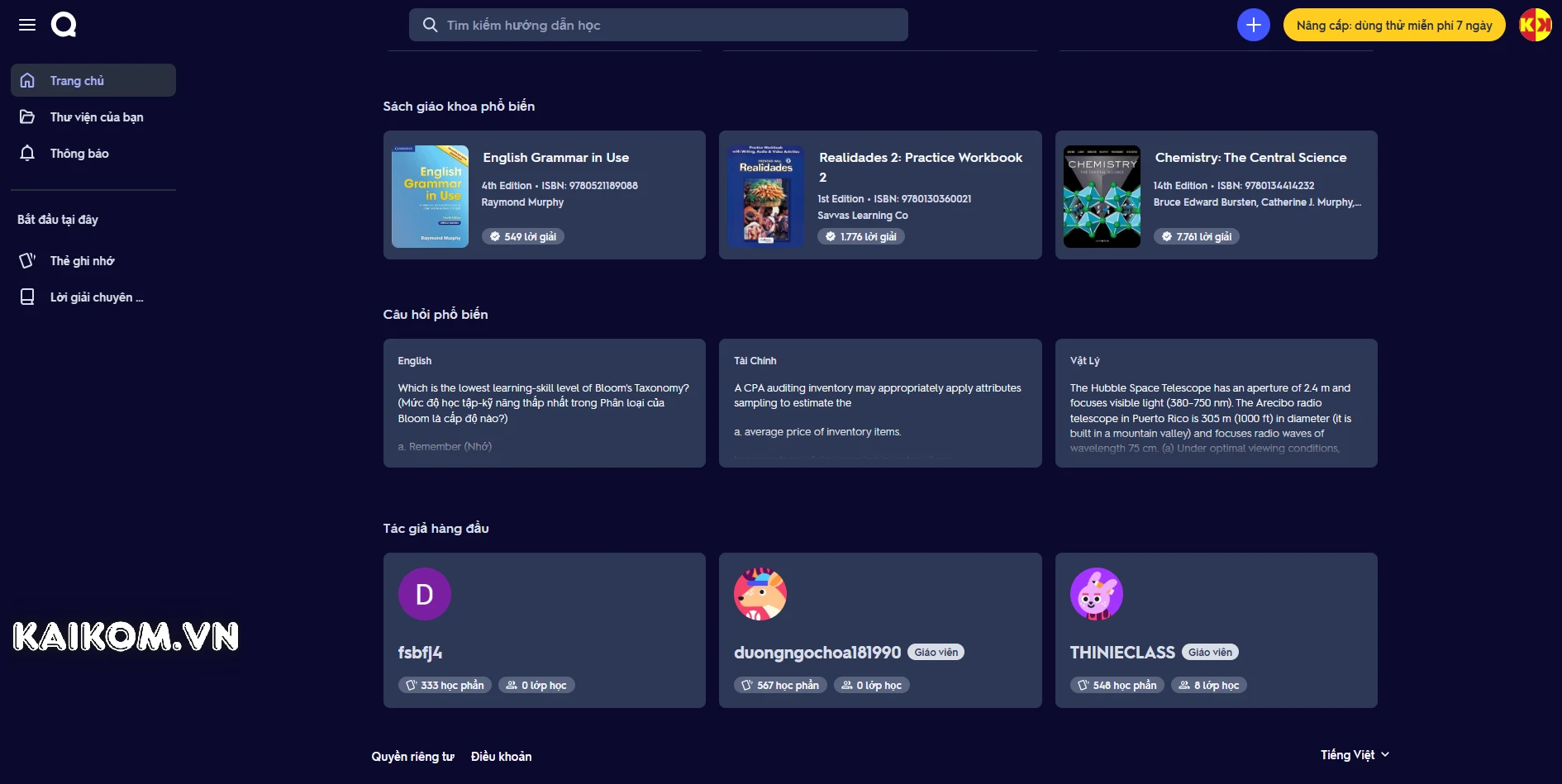Open the Điều khoản link
Image resolution: width=1562 pixels, height=784 pixels.
(501, 757)
